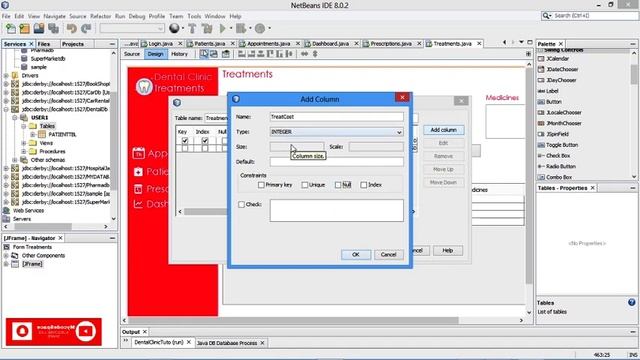Select the Tables folder in tree
This screenshot has width=640, height=360.
[x=47, y=126]
